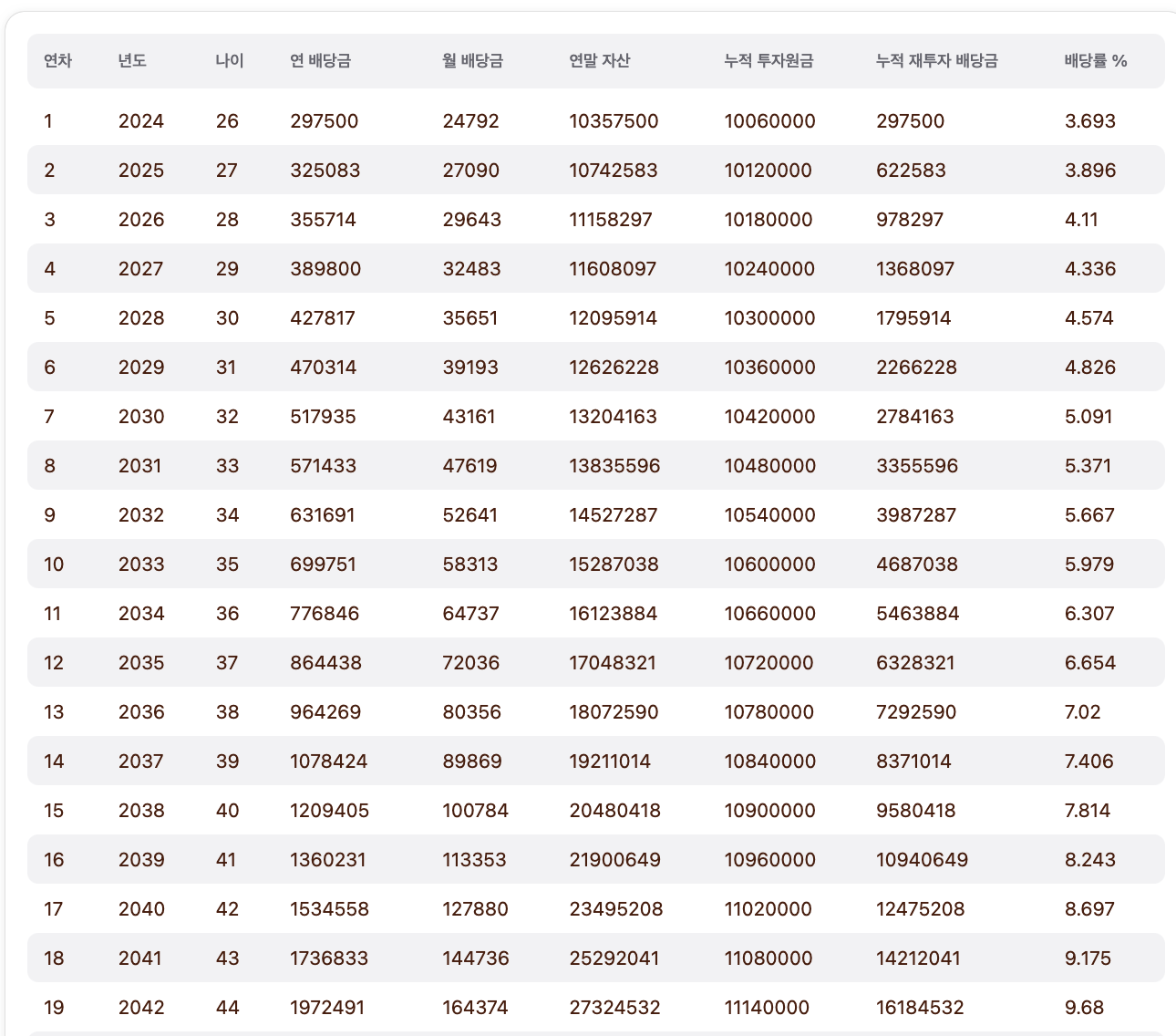Click reinvested dividend 9580418
The width and height of the screenshot is (1176, 1036).
pos(916,811)
